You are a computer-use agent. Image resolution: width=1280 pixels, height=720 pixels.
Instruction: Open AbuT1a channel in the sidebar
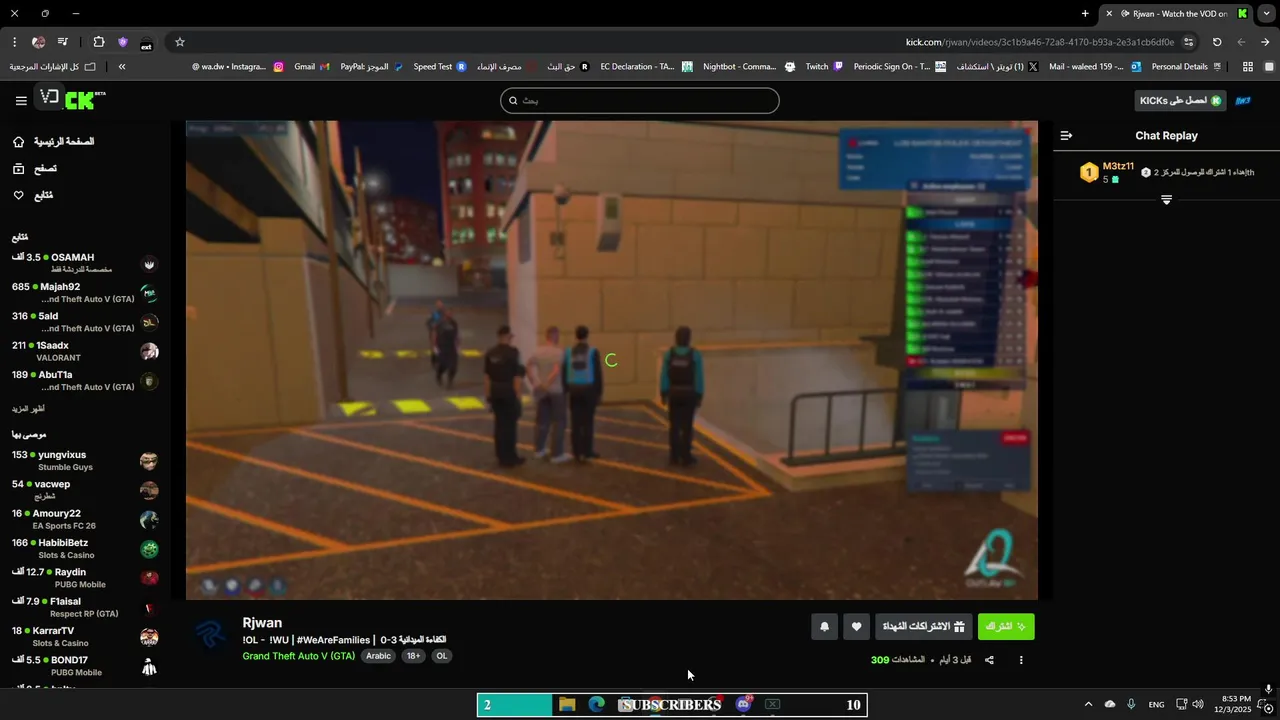pyautogui.click(x=85, y=381)
